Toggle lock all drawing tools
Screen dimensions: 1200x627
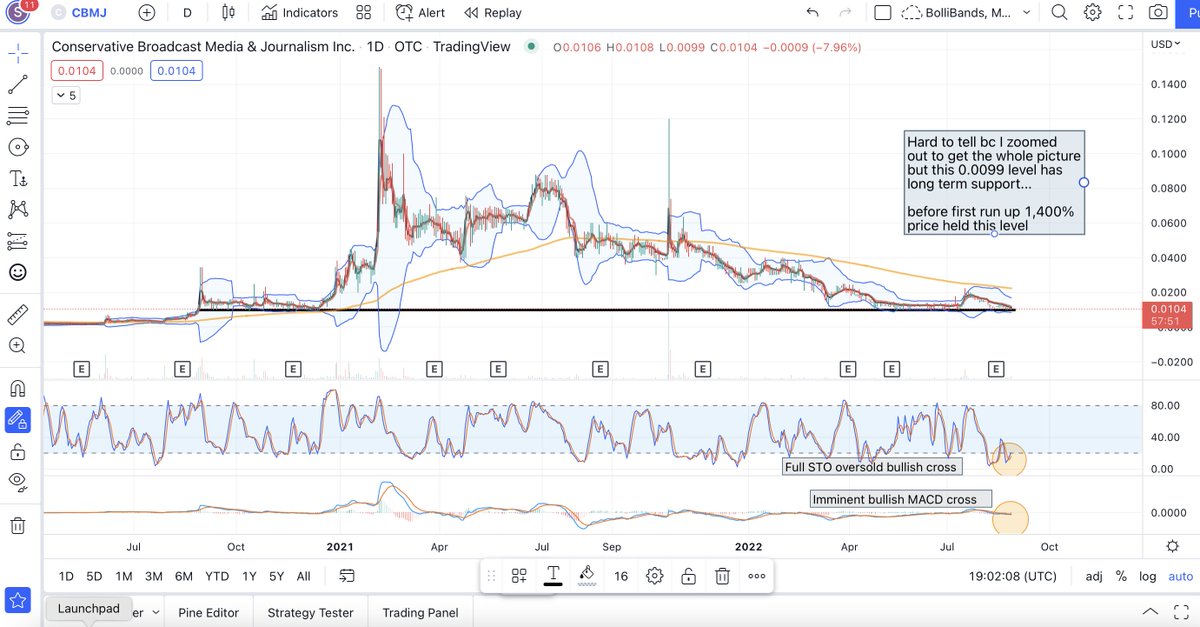(x=18, y=452)
